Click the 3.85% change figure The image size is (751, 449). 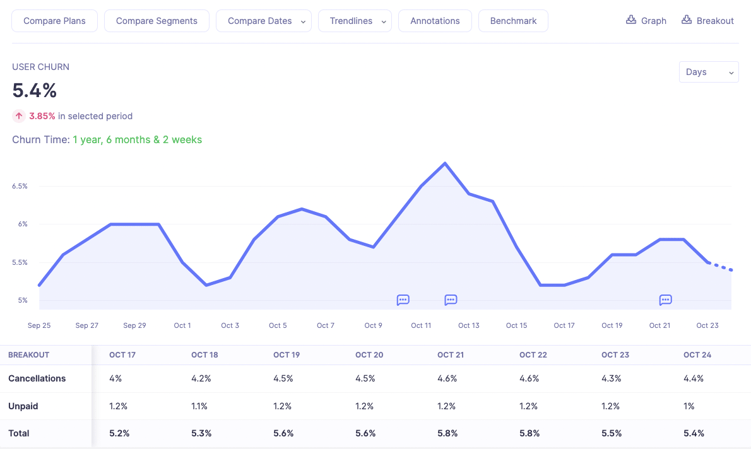tap(42, 116)
